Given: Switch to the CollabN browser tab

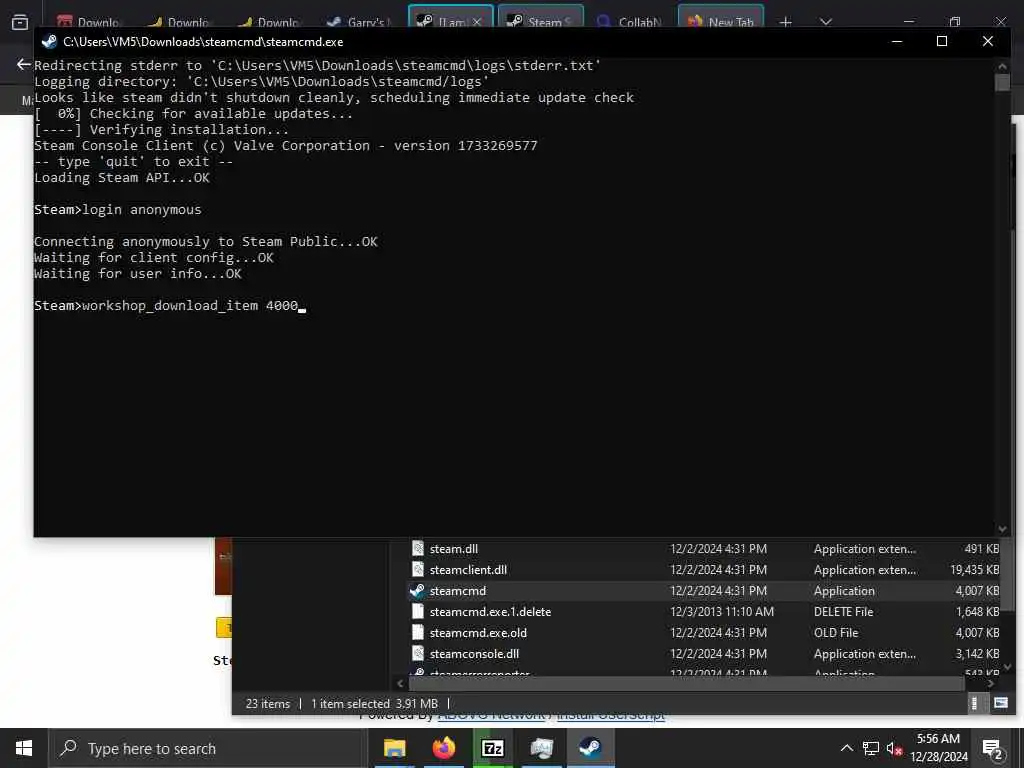Looking at the screenshot, I should coord(630,22).
